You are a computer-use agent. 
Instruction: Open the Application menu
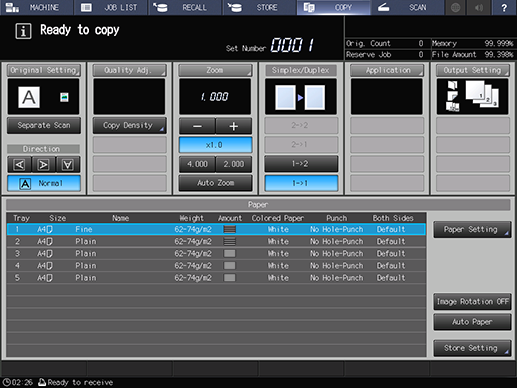387,70
